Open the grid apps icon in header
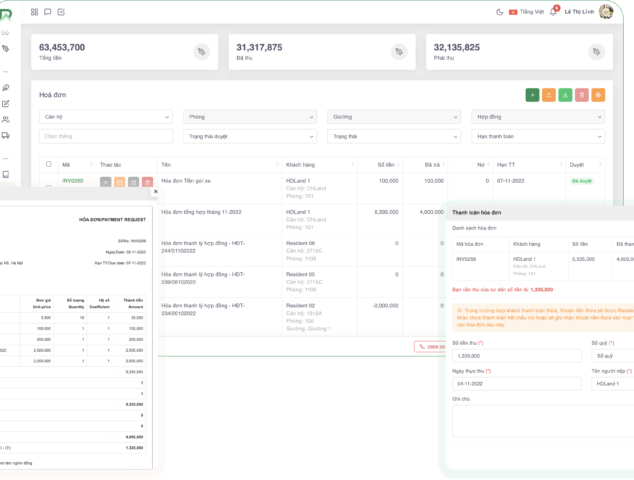Screen dimensions: 634x480 [35, 12]
